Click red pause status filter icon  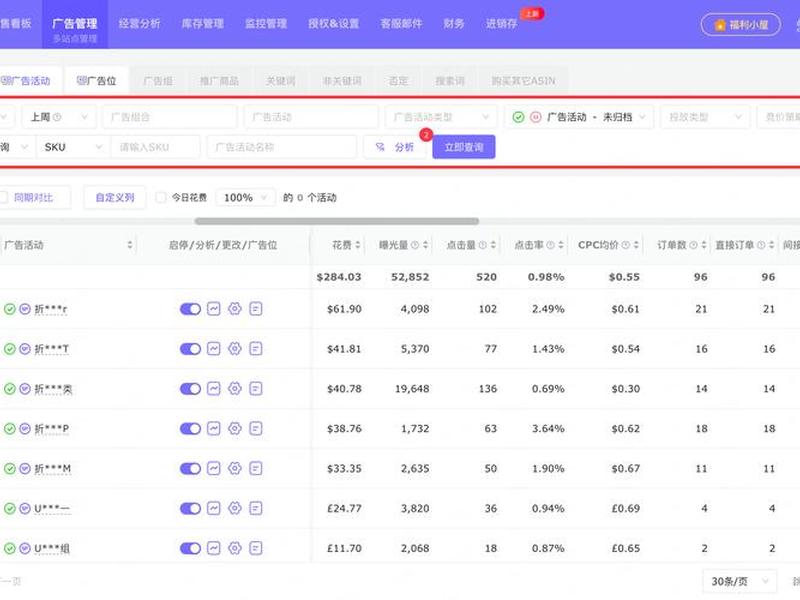coord(535,117)
